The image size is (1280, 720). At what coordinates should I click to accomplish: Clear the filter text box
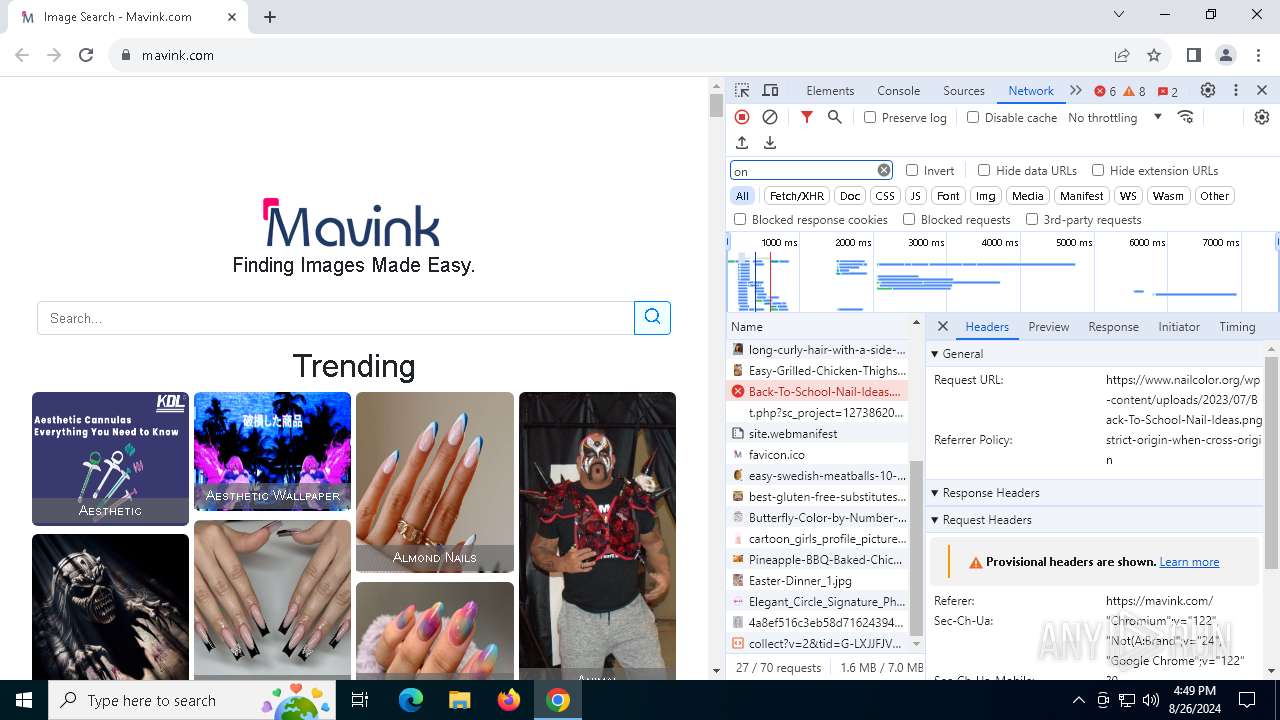point(884,170)
